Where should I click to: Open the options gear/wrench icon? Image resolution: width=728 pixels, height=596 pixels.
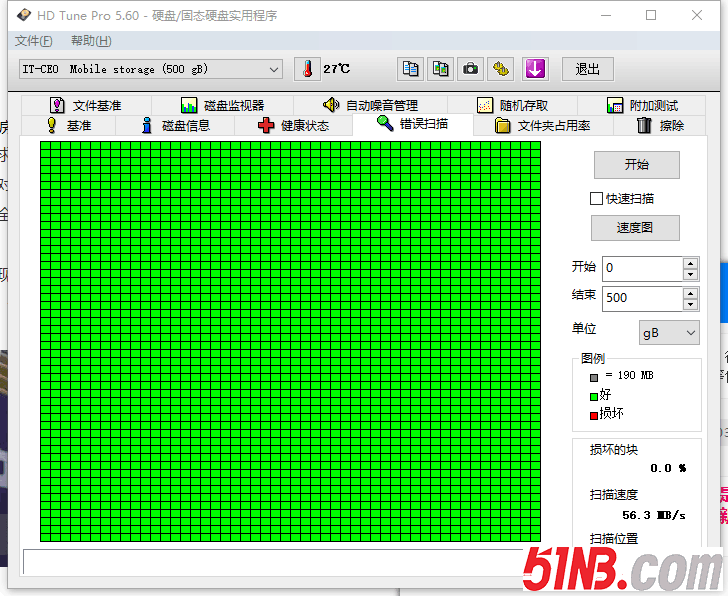tap(500, 69)
